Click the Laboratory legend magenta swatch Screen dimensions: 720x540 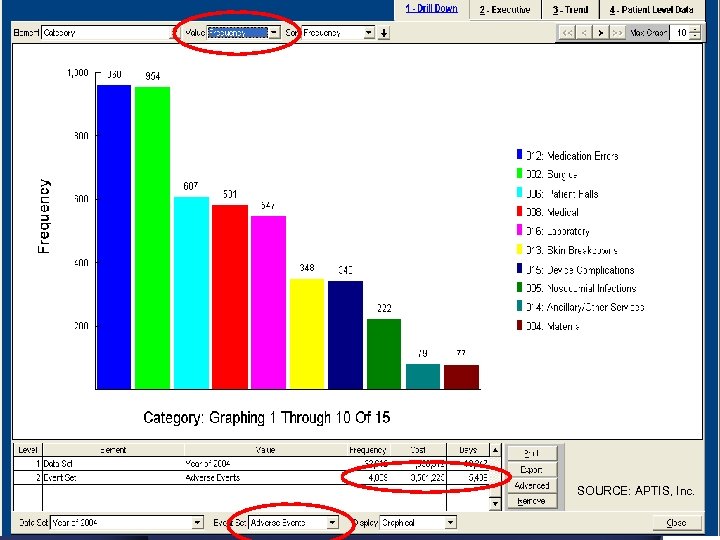point(519,230)
